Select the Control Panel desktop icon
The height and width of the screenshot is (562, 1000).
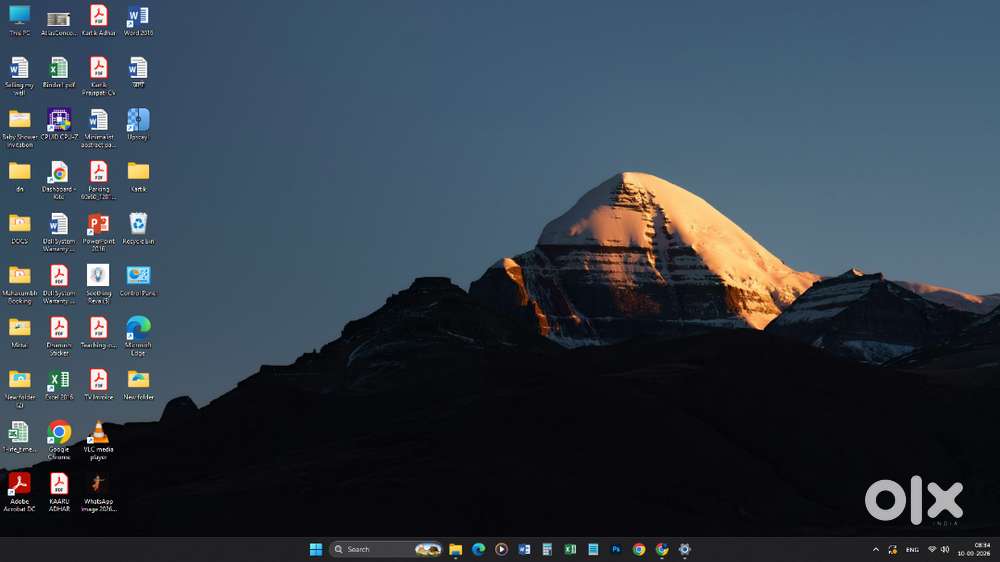[138, 281]
